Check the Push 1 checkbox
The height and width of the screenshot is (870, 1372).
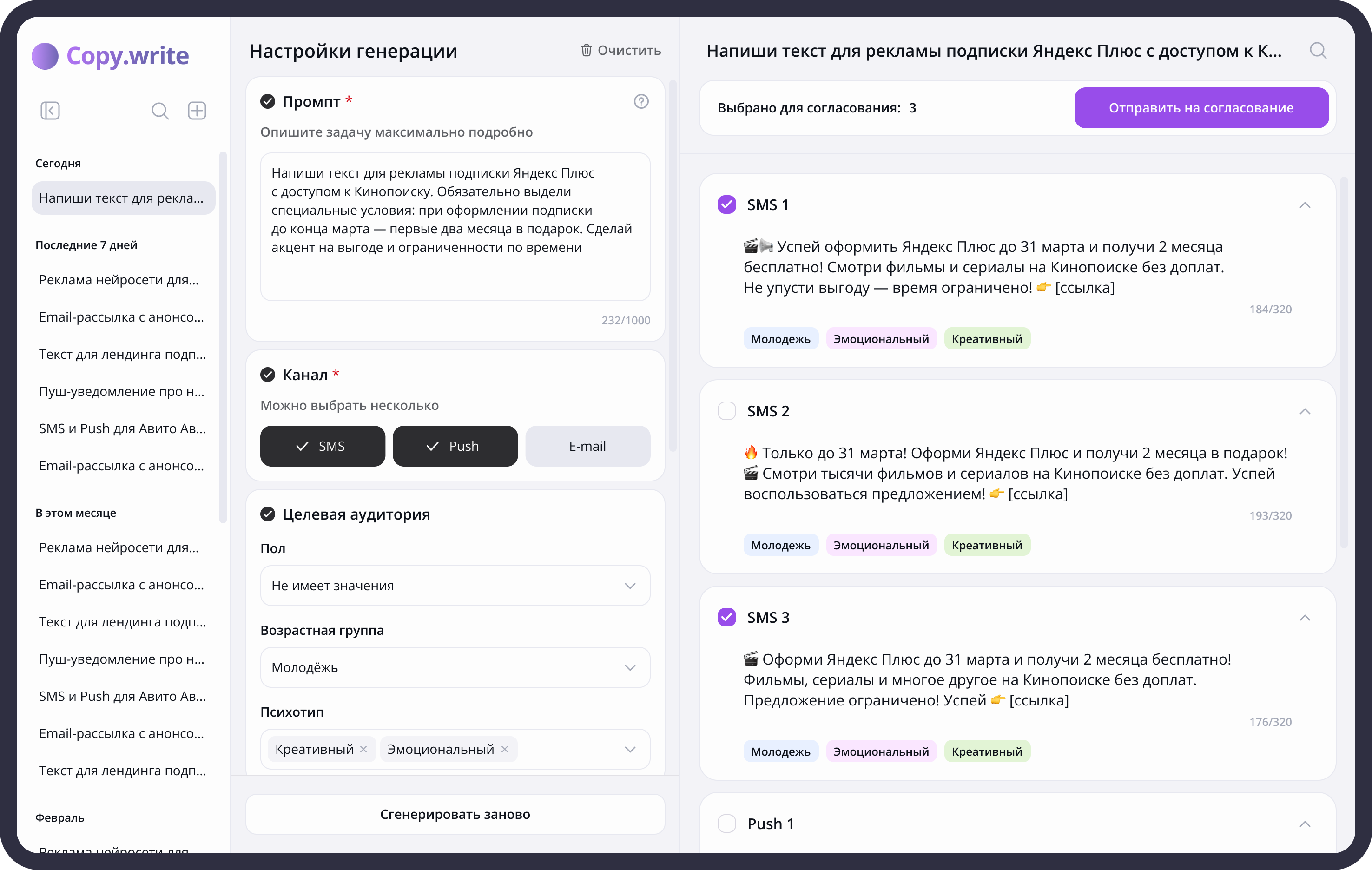pyautogui.click(x=726, y=823)
